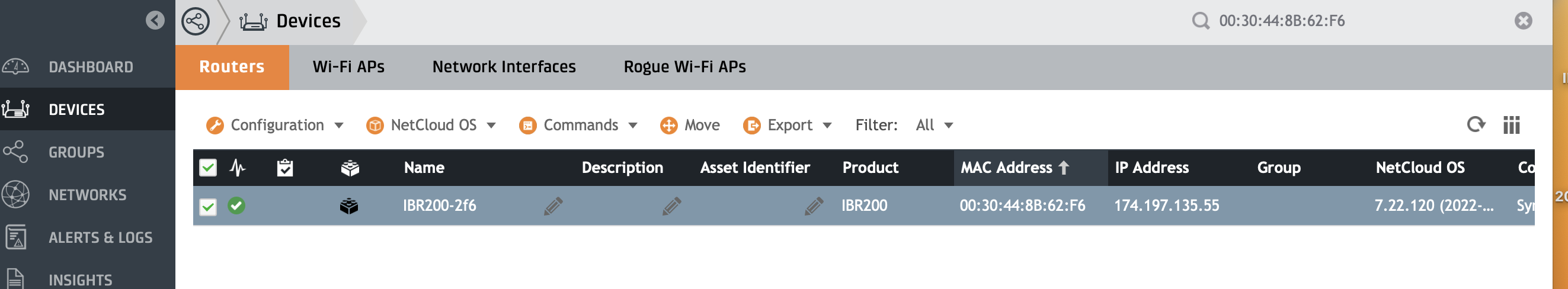Sort by the clipboard check column
The width and height of the screenshot is (1568, 289).
285,168
